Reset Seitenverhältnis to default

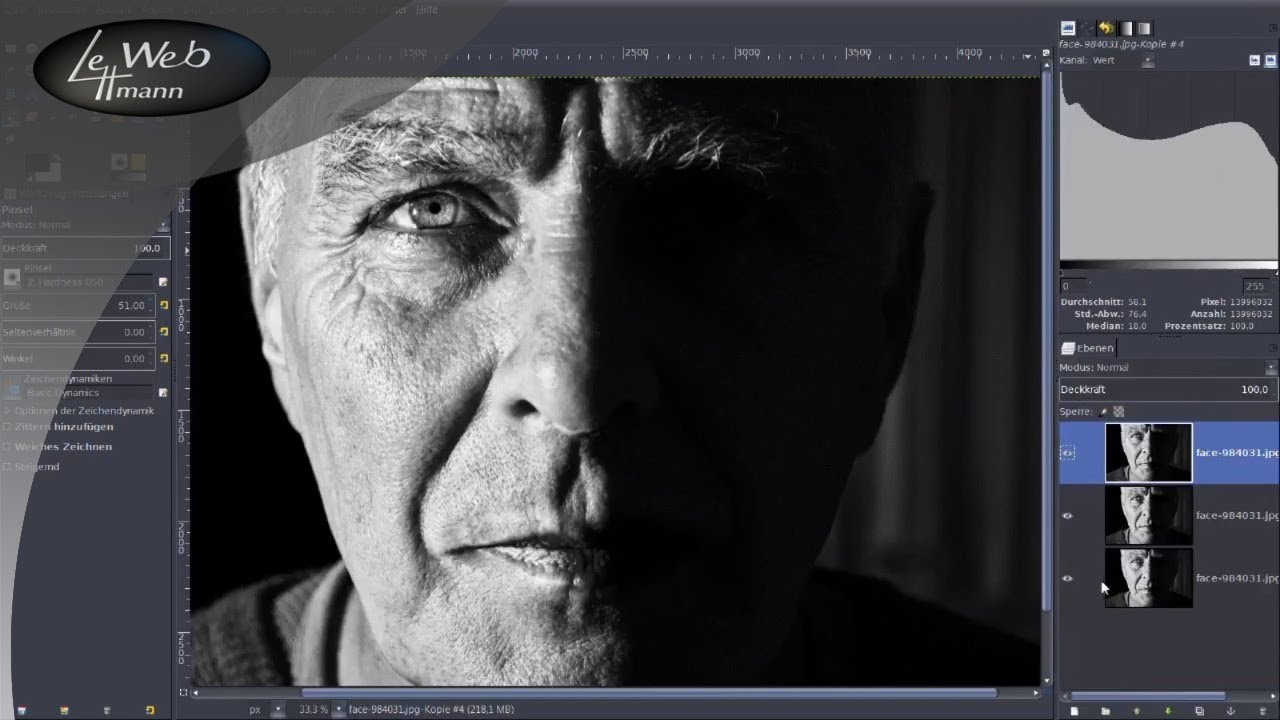[x=164, y=331]
